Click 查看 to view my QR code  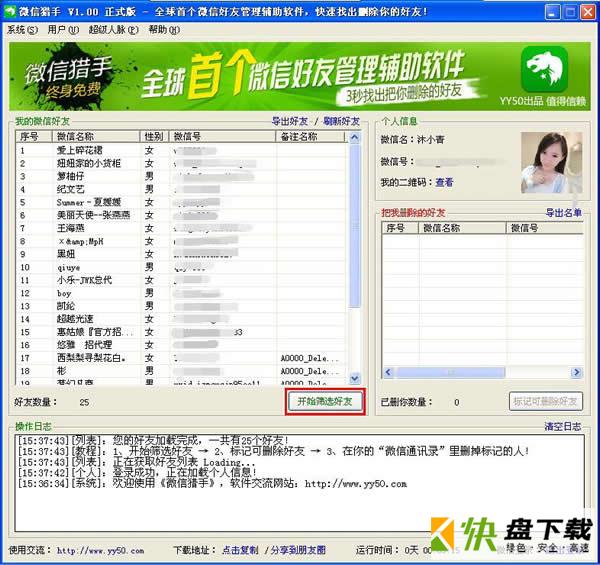point(444,182)
